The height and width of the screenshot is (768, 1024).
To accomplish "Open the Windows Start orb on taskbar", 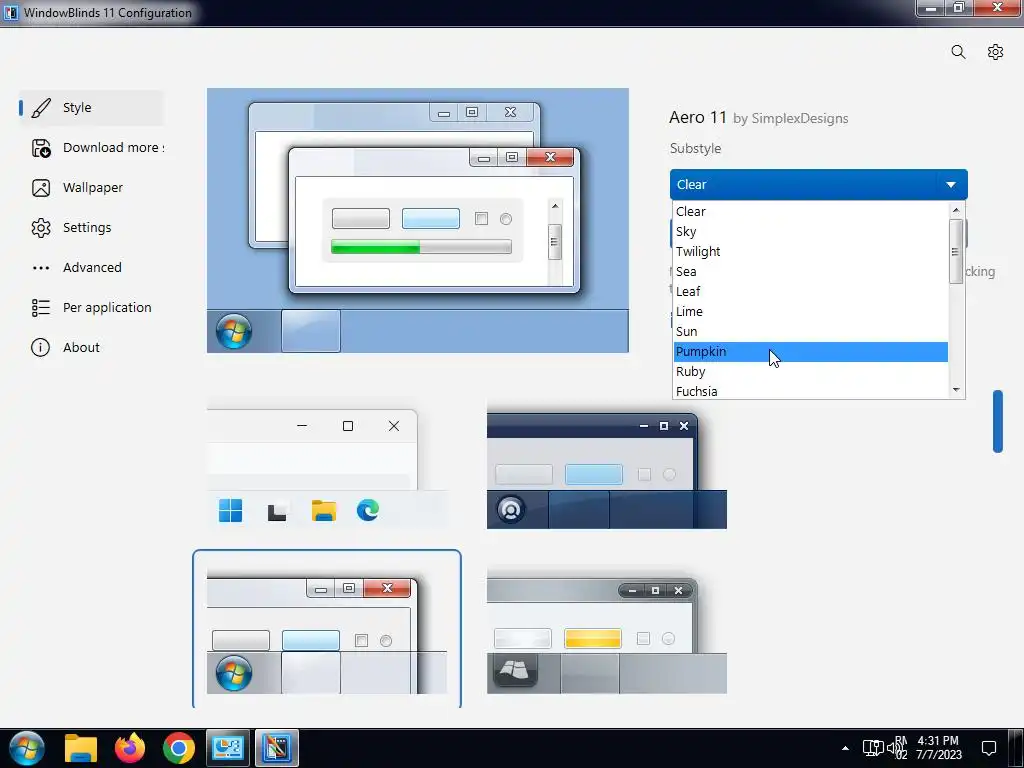I will 27,748.
